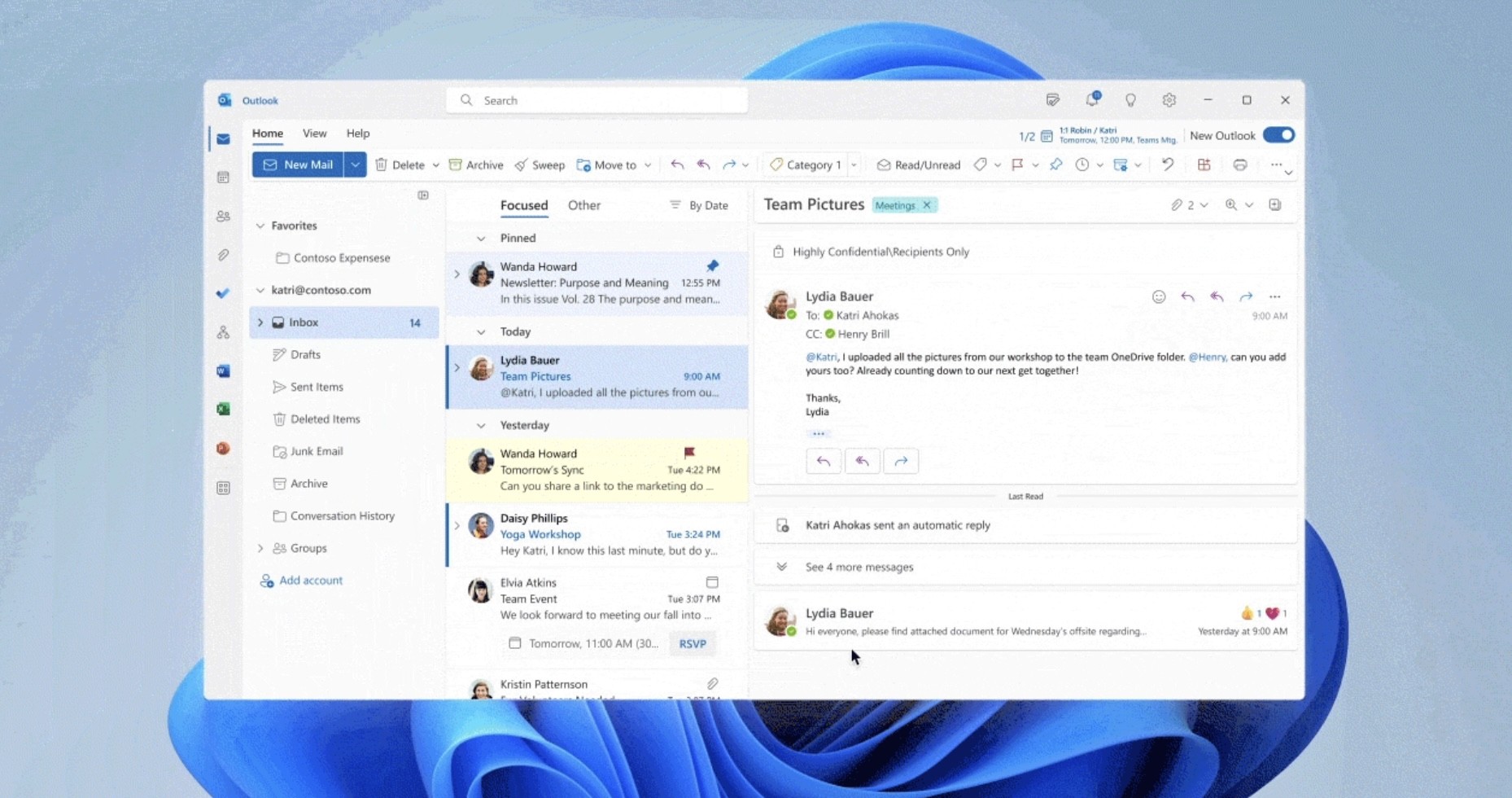Open the View menu

click(x=314, y=133)
